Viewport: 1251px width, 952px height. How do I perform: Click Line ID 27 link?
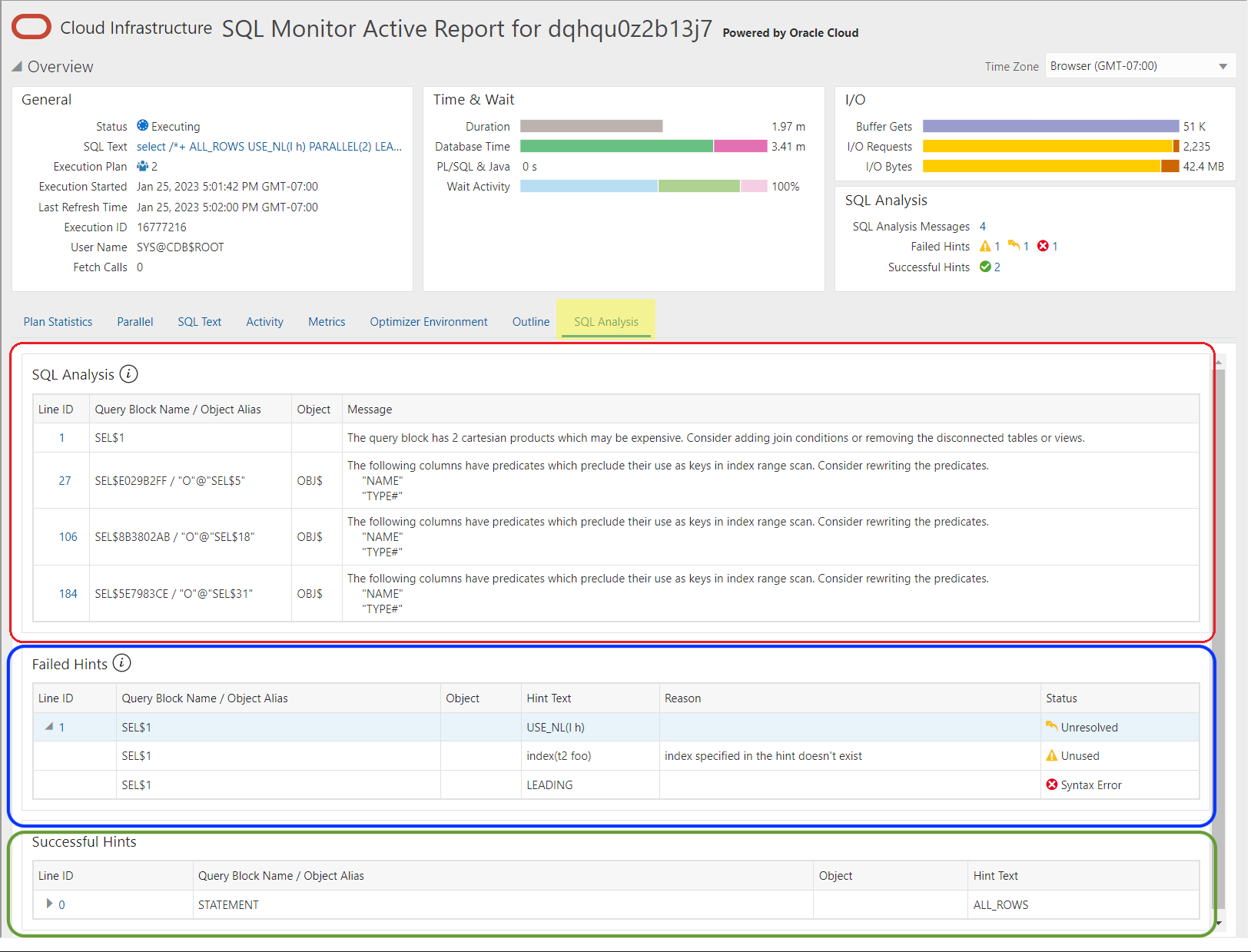[65, 481]
